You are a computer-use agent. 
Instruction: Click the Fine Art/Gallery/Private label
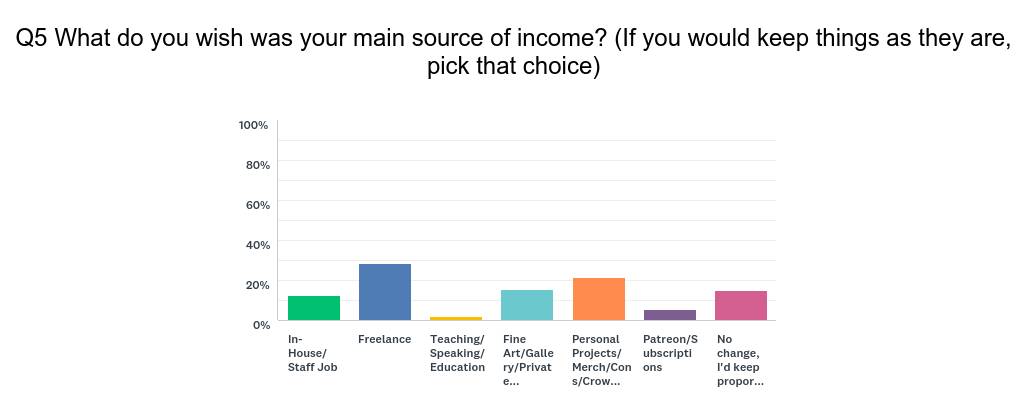(x=528, y=361)
